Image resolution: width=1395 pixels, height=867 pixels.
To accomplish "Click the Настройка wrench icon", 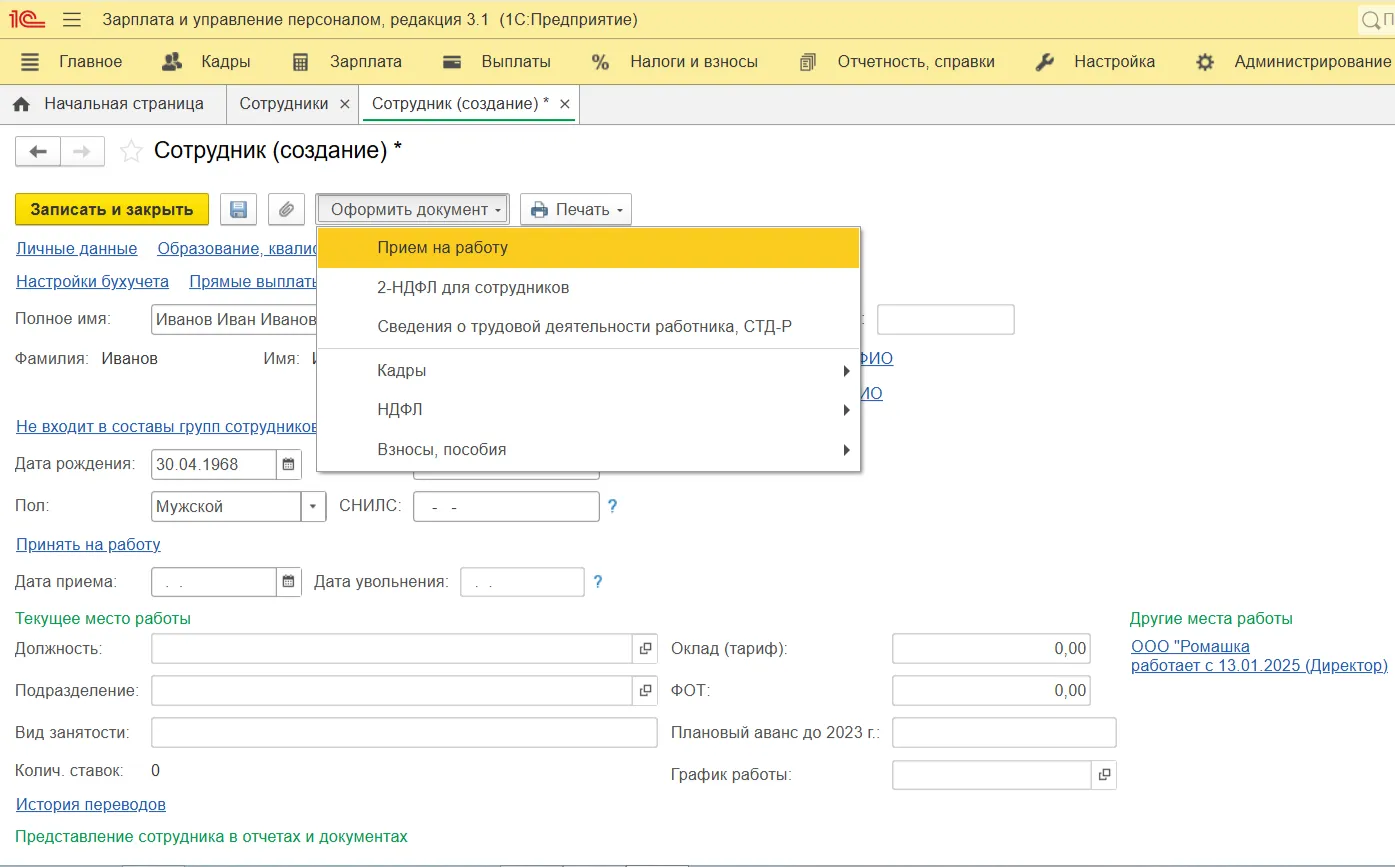I will pos(1044,62).
